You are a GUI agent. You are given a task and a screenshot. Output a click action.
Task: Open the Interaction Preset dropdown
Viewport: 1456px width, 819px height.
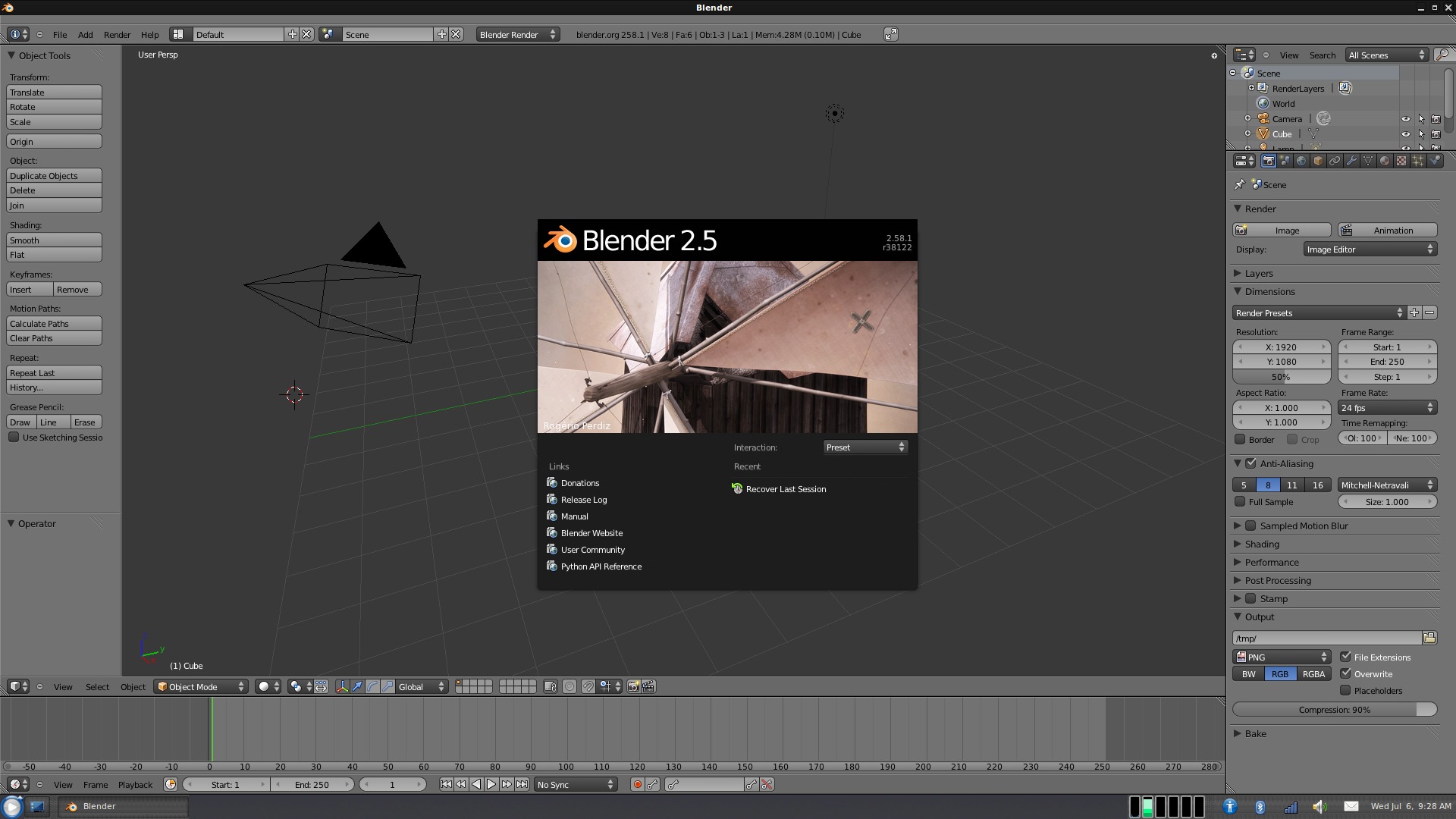[865, 447]
